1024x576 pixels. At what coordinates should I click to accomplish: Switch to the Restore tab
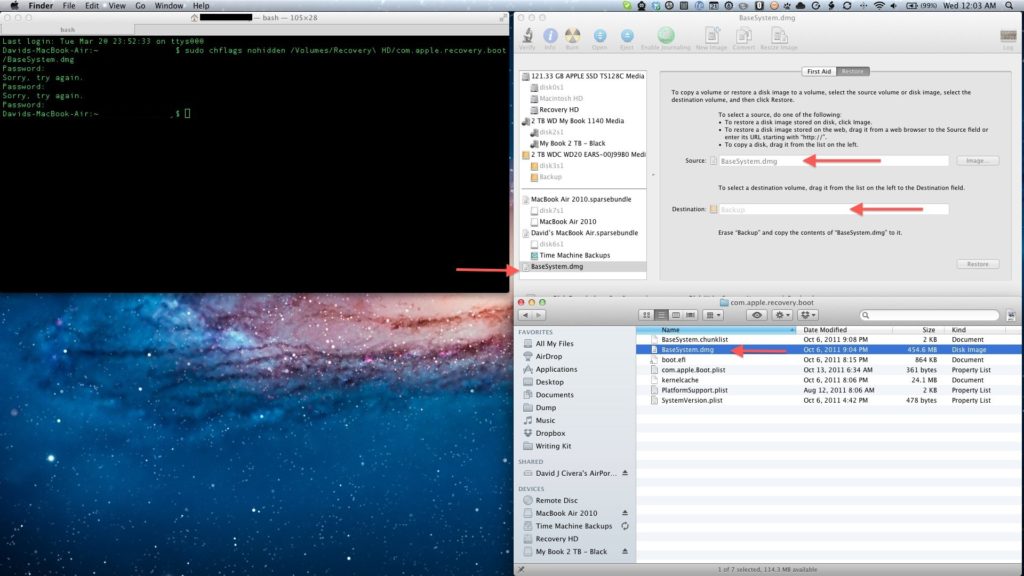point(852,71)
